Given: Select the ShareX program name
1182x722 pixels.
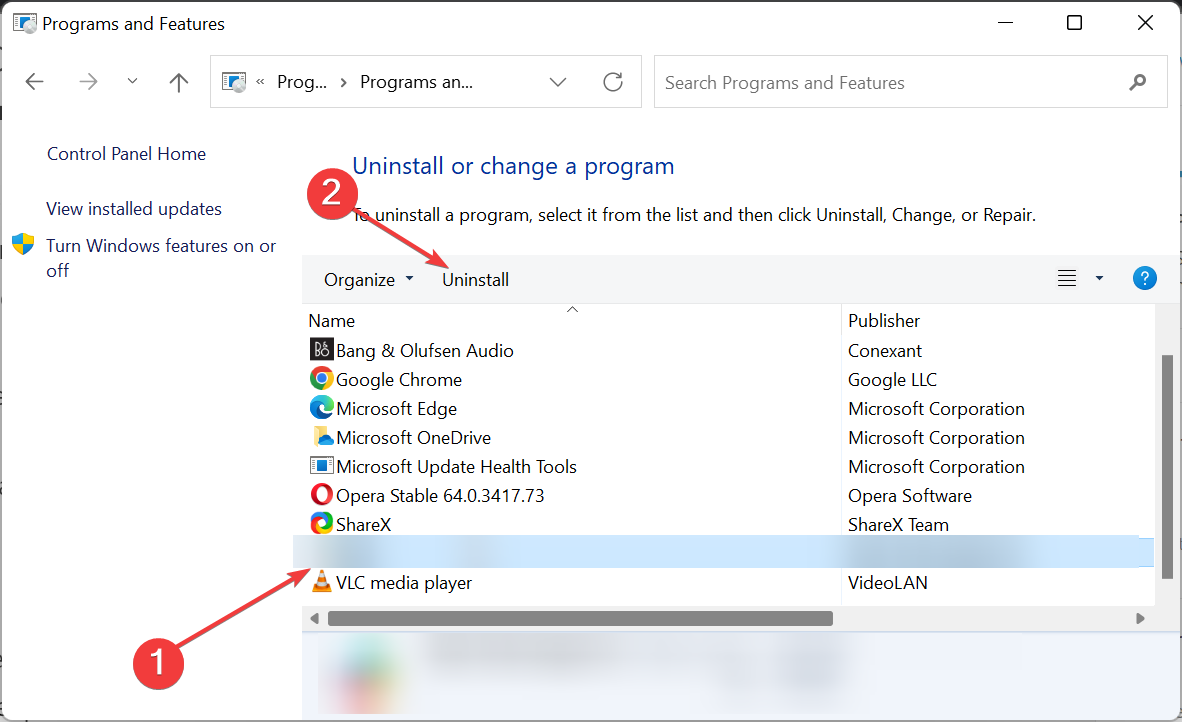Looking at the screenshot, I should point(363,525).
